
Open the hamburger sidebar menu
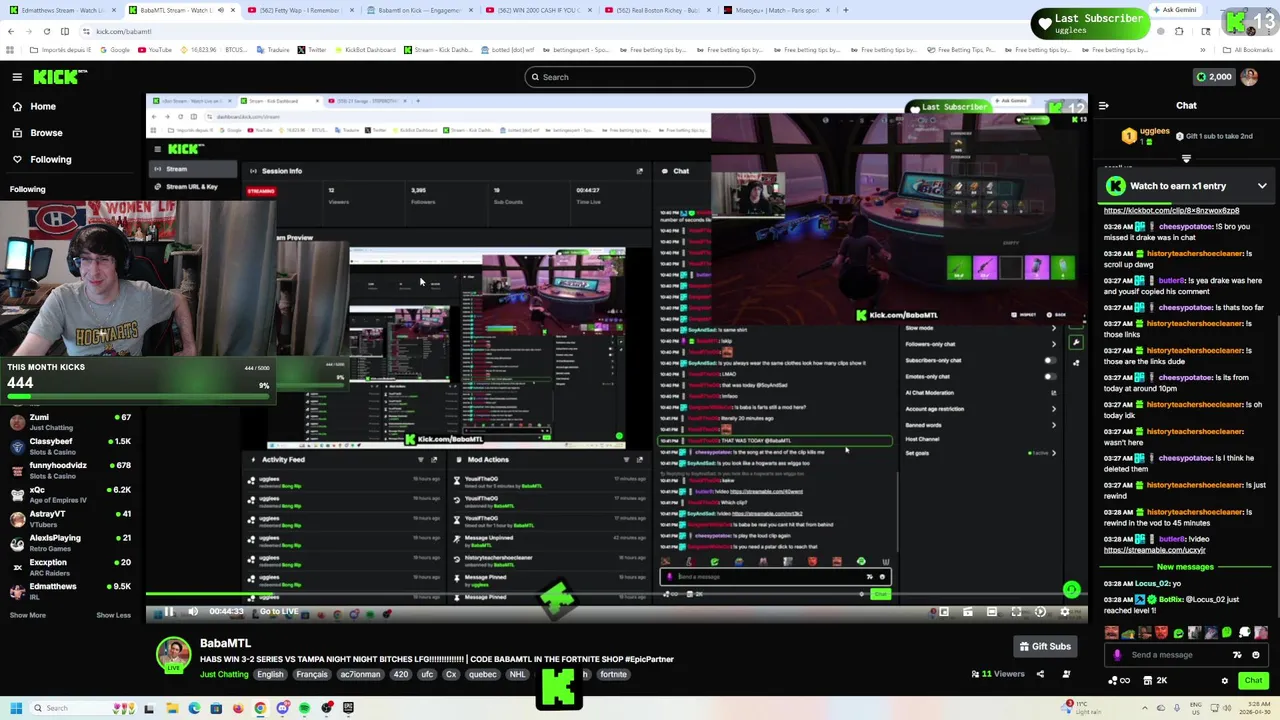pos(17,77)
